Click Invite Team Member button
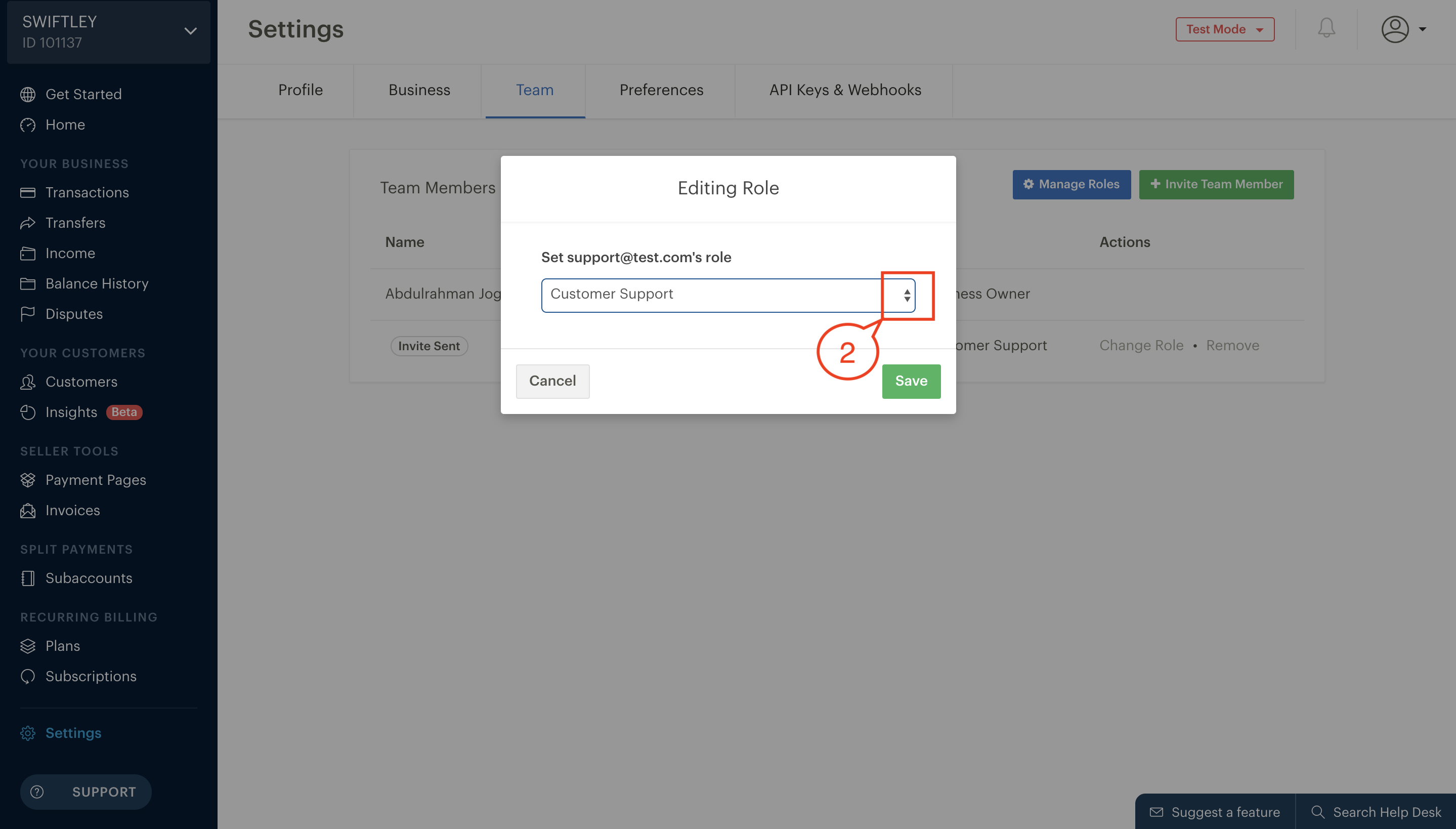Screen dimensions: 1456x829 [1216, 184]
